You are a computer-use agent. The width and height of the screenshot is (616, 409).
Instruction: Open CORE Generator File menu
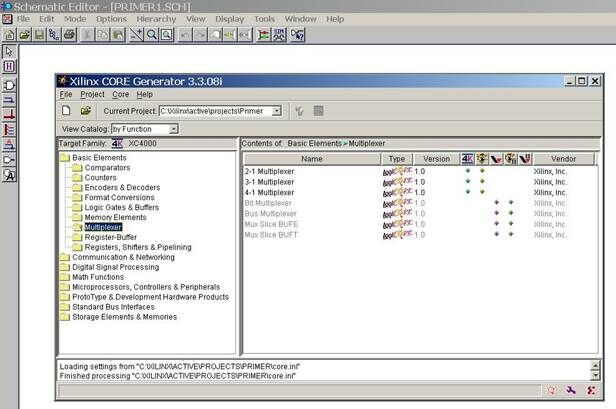66,94
